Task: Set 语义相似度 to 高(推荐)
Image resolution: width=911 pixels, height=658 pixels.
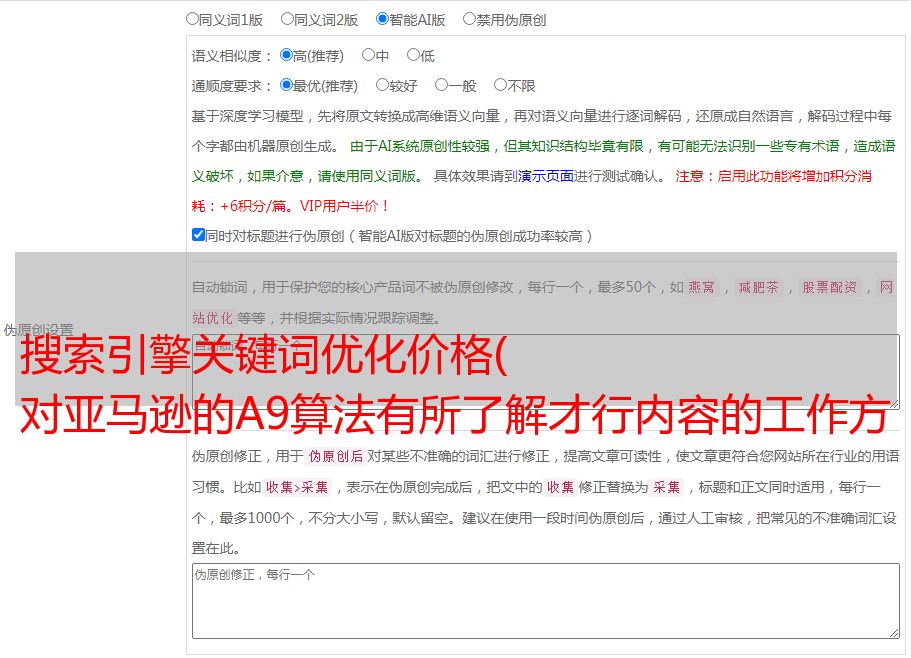Action: point(286,55)
